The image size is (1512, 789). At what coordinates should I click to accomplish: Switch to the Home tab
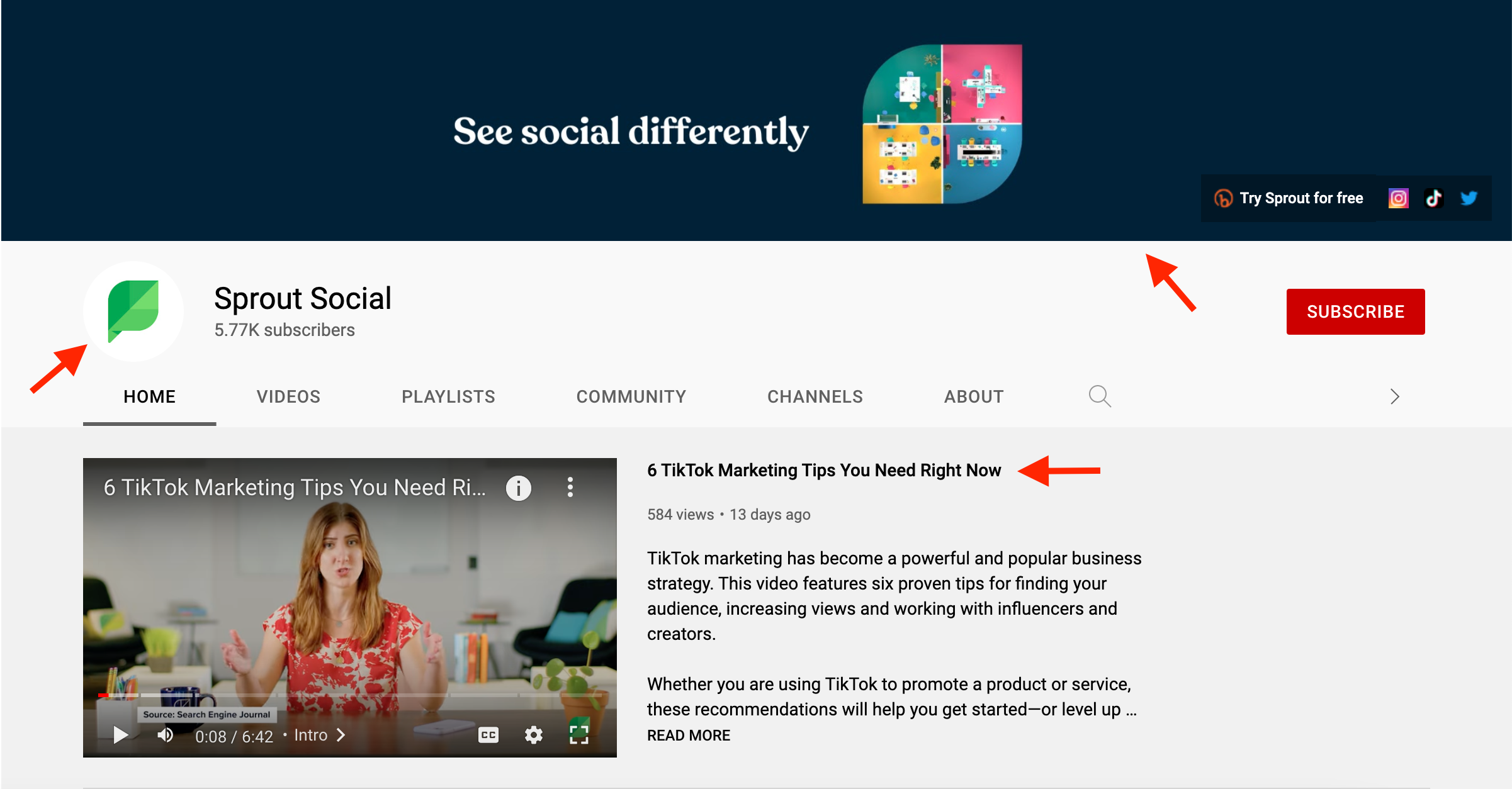(x=149, y=396)
